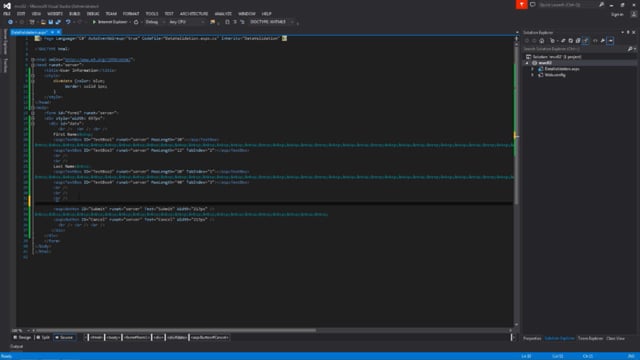Switch to Design view
The height and width of the screenshot is (360, 640).
point(22,338)
